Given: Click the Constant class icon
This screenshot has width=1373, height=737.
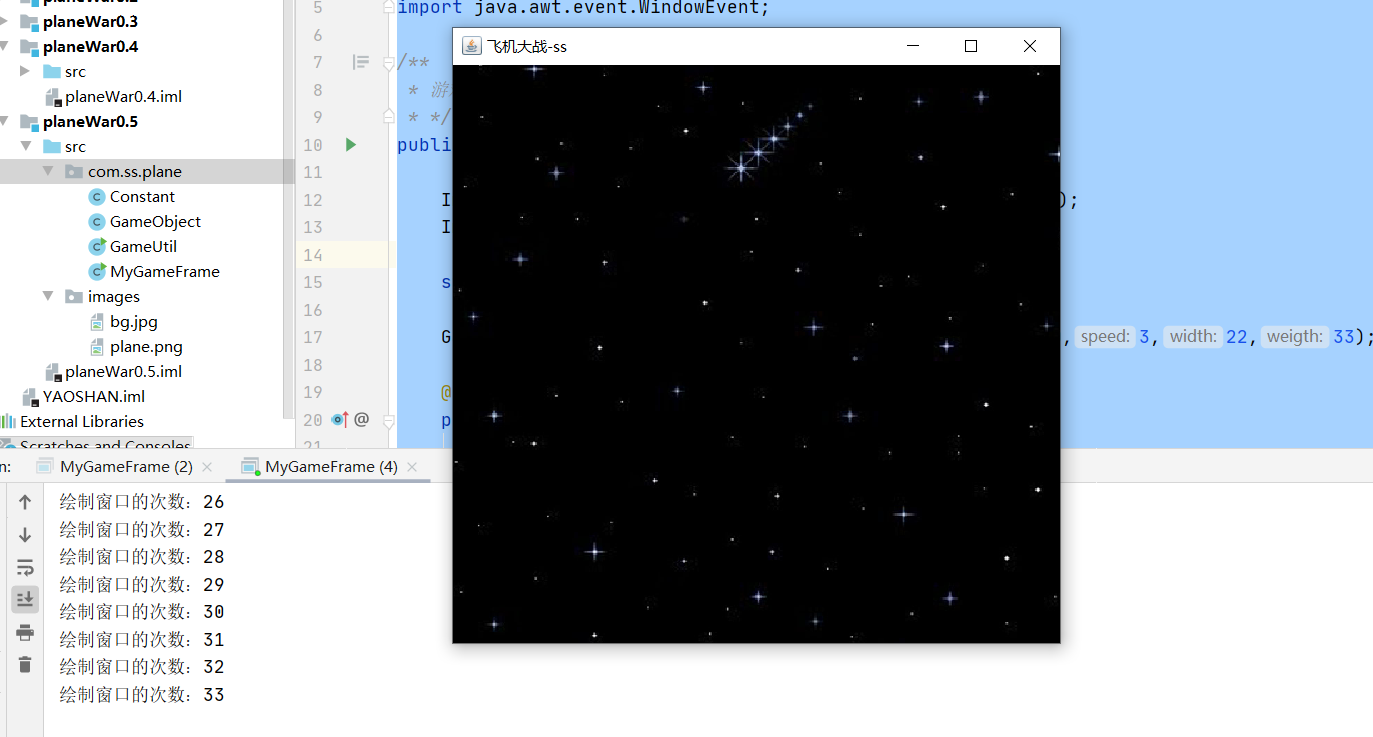Looking at the screenshot, I should (97, 197).
